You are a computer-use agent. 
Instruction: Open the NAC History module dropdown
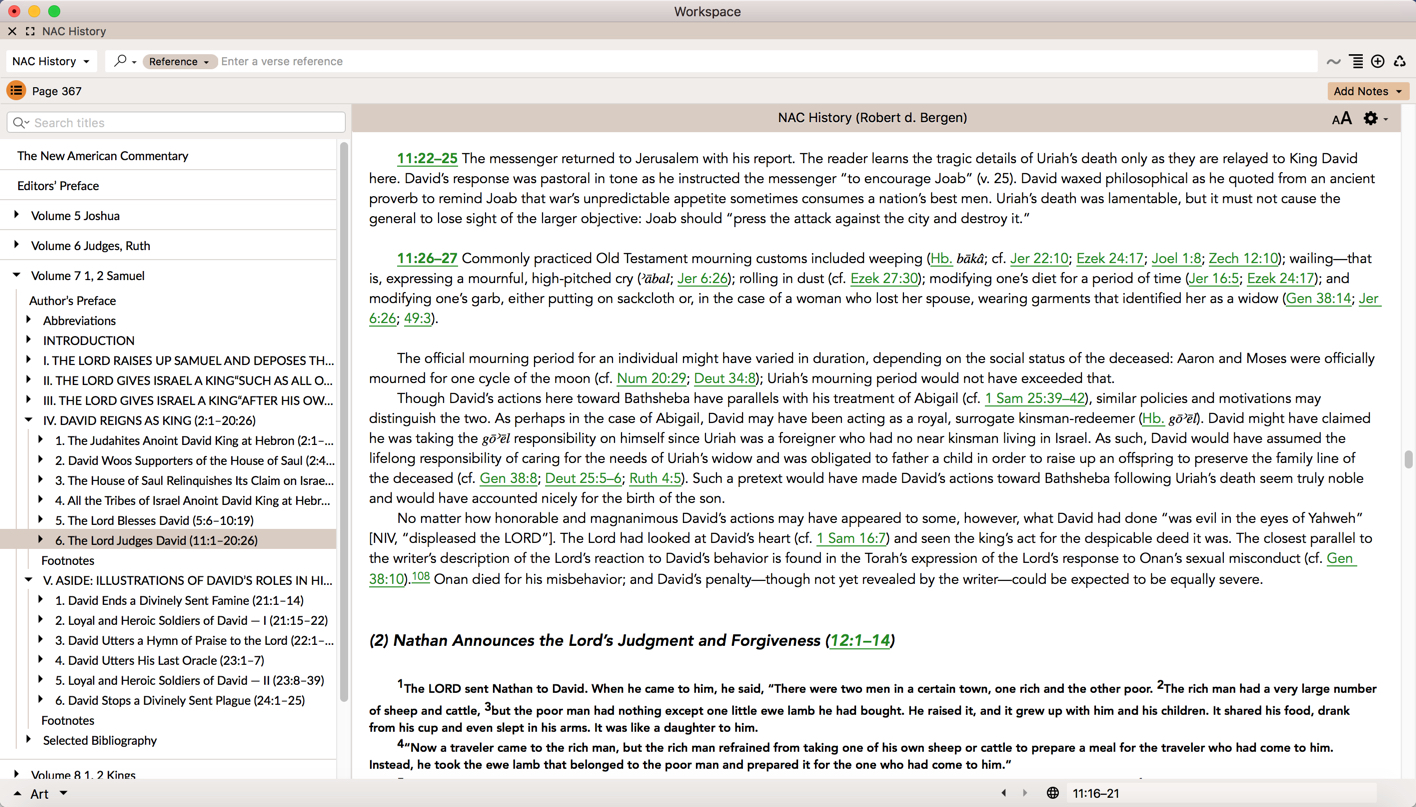click(x=51, y=61)
